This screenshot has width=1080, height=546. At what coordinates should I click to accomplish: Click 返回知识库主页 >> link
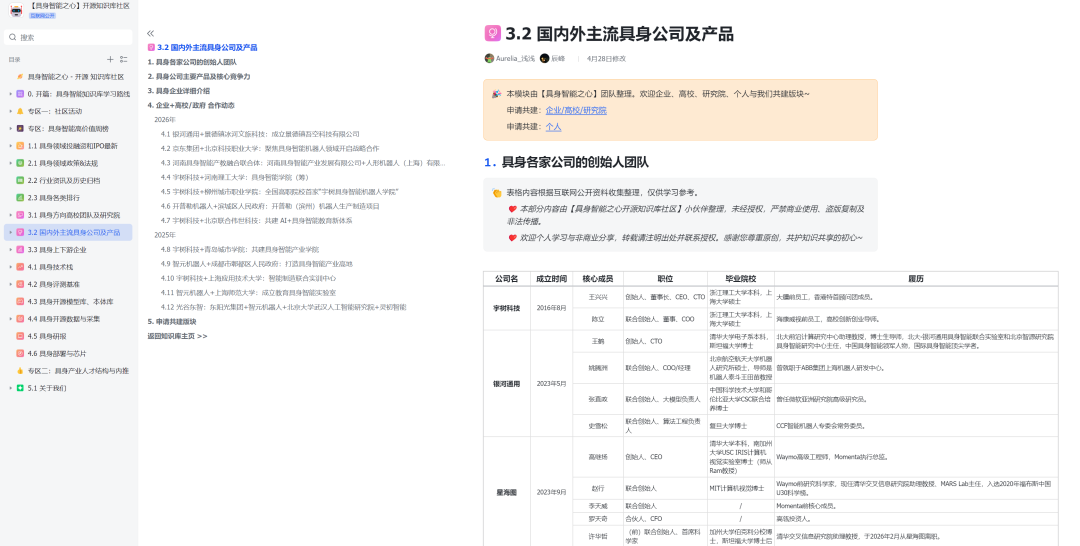tap(177, 336)
